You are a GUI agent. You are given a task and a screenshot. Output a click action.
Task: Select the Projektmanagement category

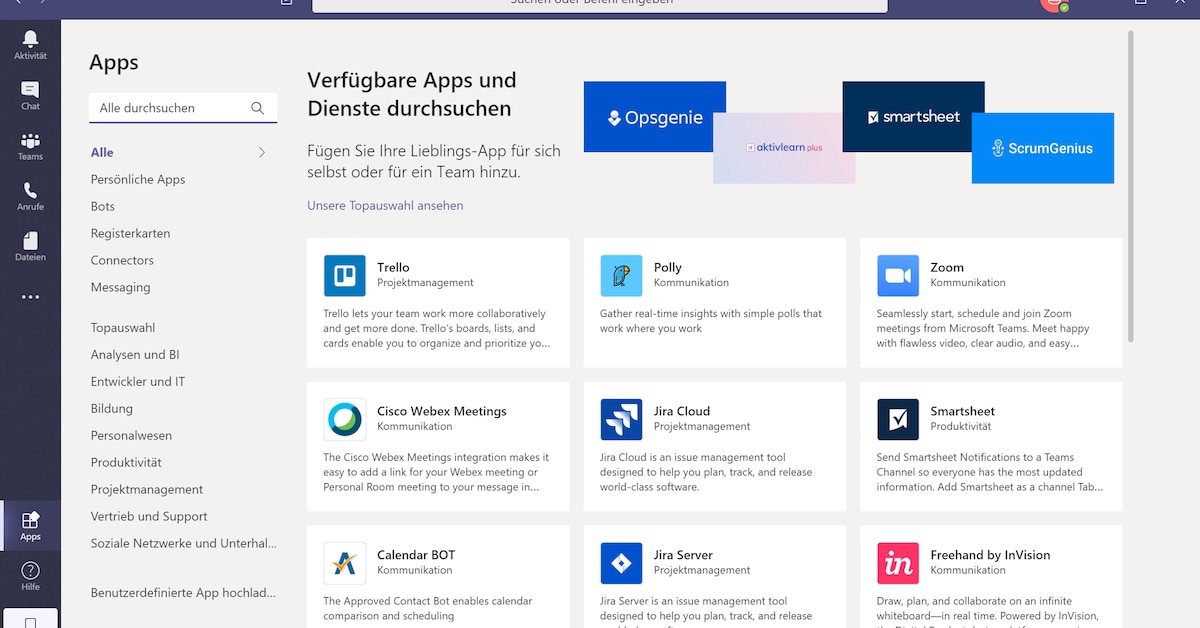click(147, 490)
